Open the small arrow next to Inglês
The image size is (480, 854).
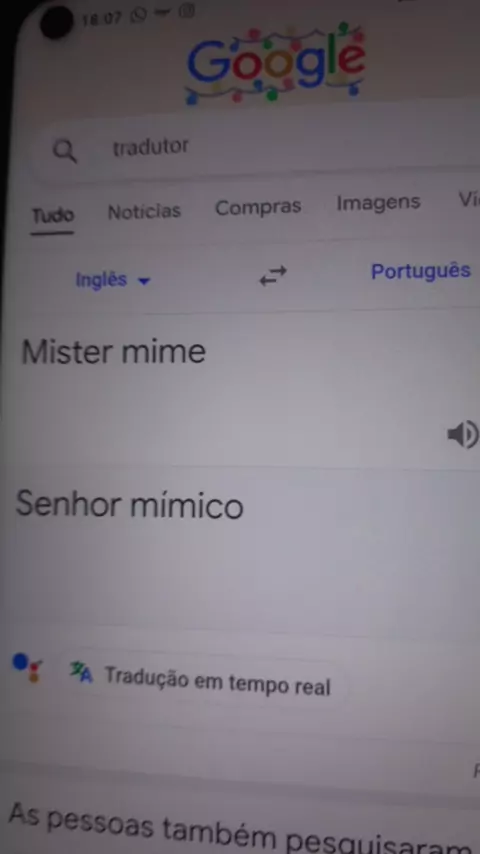pos(144,282)
